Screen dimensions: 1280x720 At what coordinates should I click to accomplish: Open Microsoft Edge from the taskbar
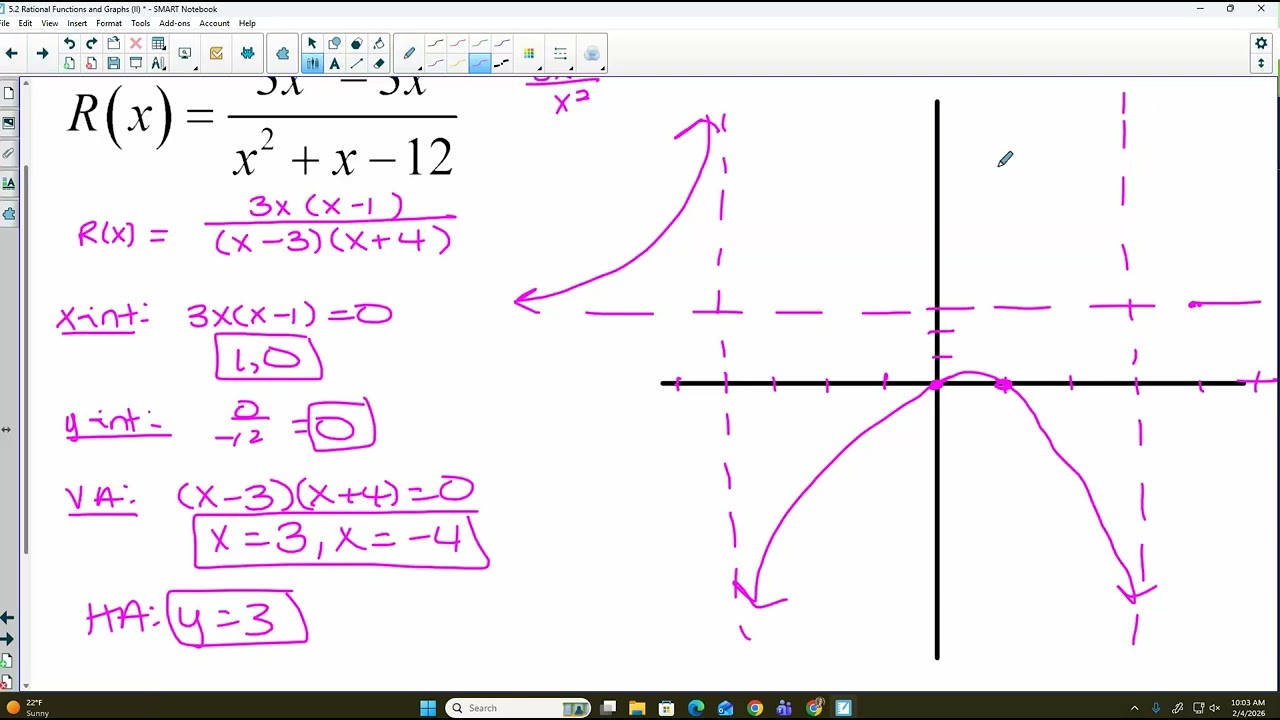pos(696,708)
